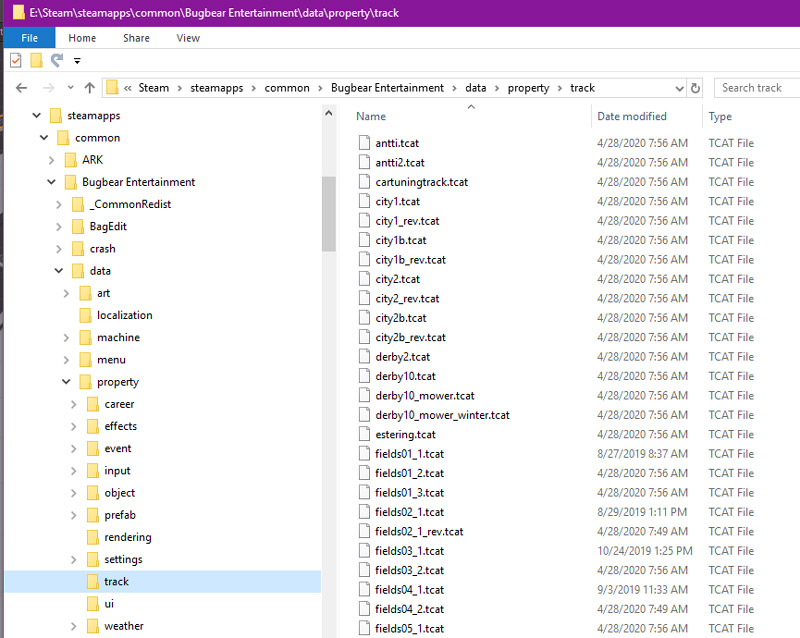
Task: Click the BagEdit folder icon in tree
Action: [x=78, y=226]
